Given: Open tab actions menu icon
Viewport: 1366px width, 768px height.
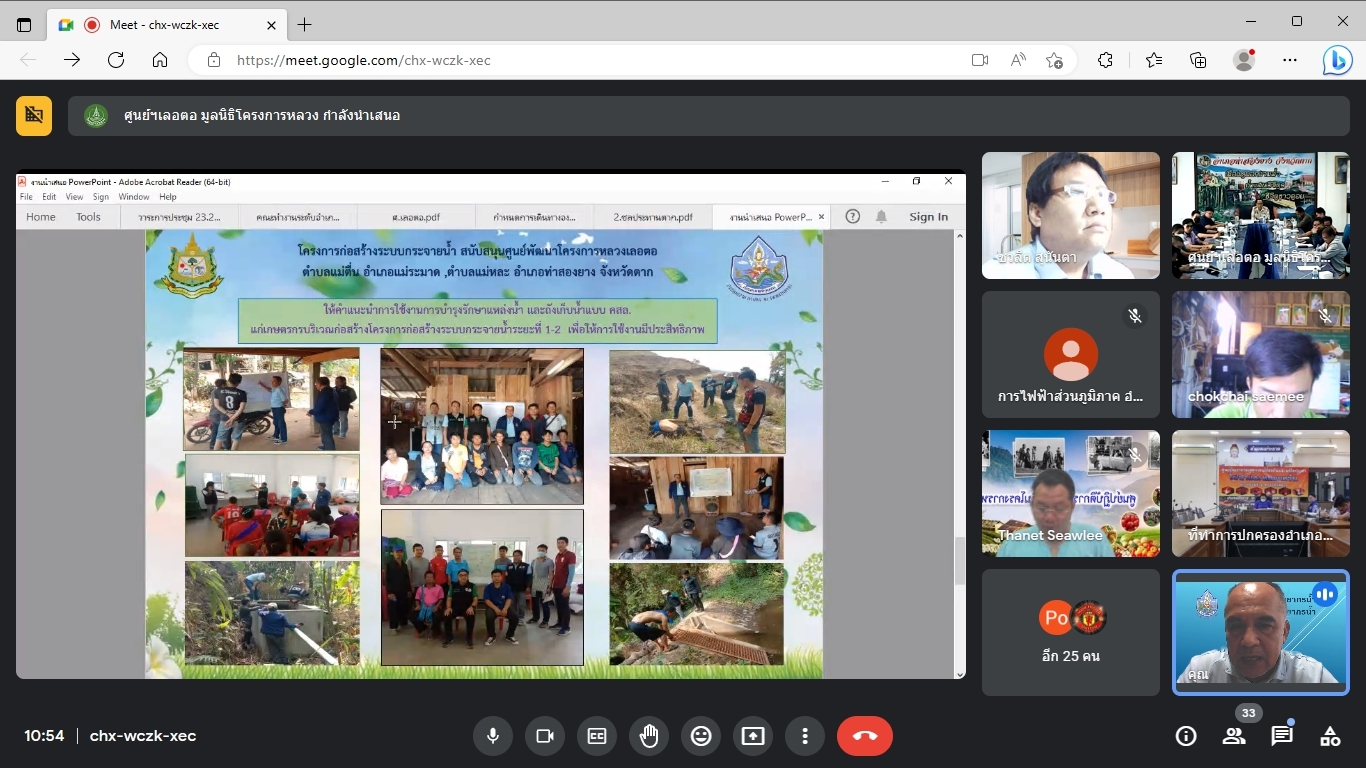Looking at the screenshot, I should pyautogui.click(x=24, y=24).
